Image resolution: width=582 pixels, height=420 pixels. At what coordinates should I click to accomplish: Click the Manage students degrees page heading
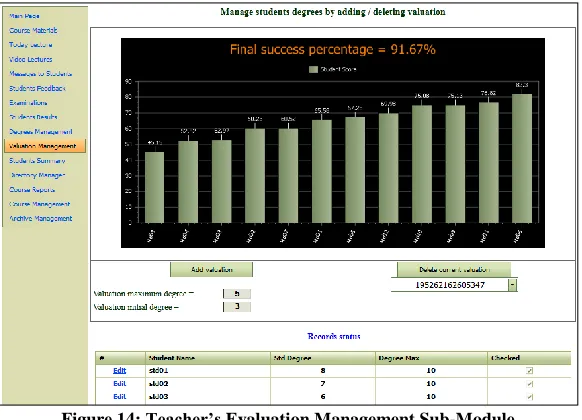point(333,12)
